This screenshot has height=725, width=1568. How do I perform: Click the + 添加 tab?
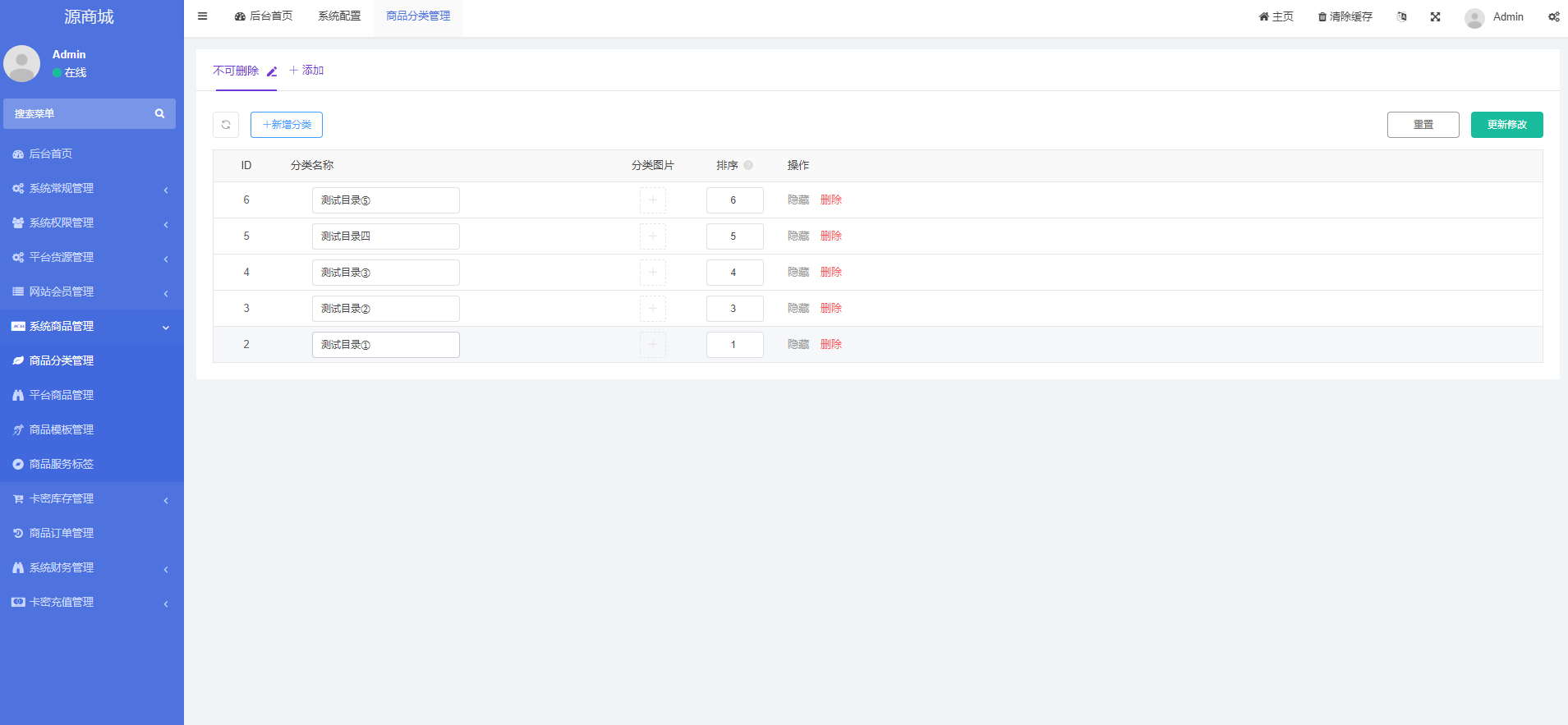pyautogui.click(x=306, y=71)
